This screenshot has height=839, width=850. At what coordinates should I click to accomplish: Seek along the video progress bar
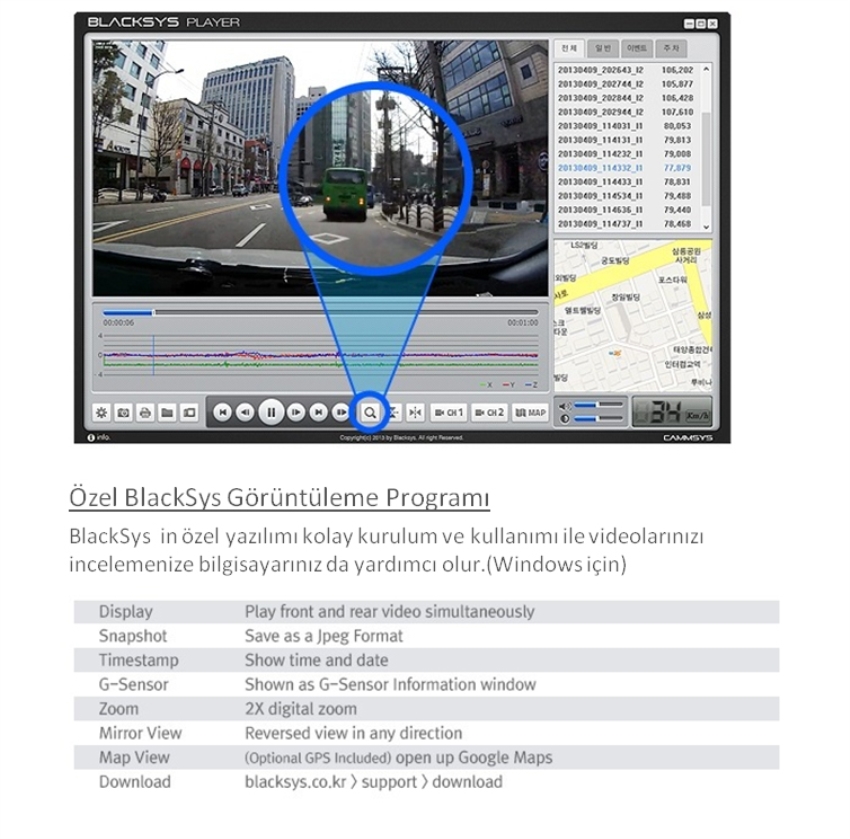(320, 312)
